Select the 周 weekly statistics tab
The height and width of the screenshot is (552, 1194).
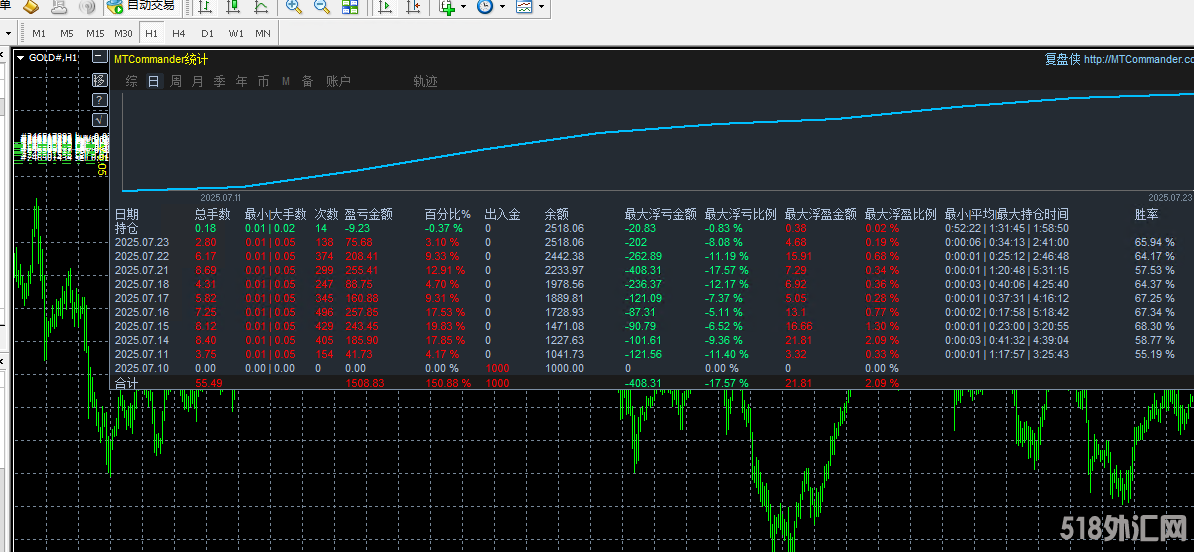(176, 81)
